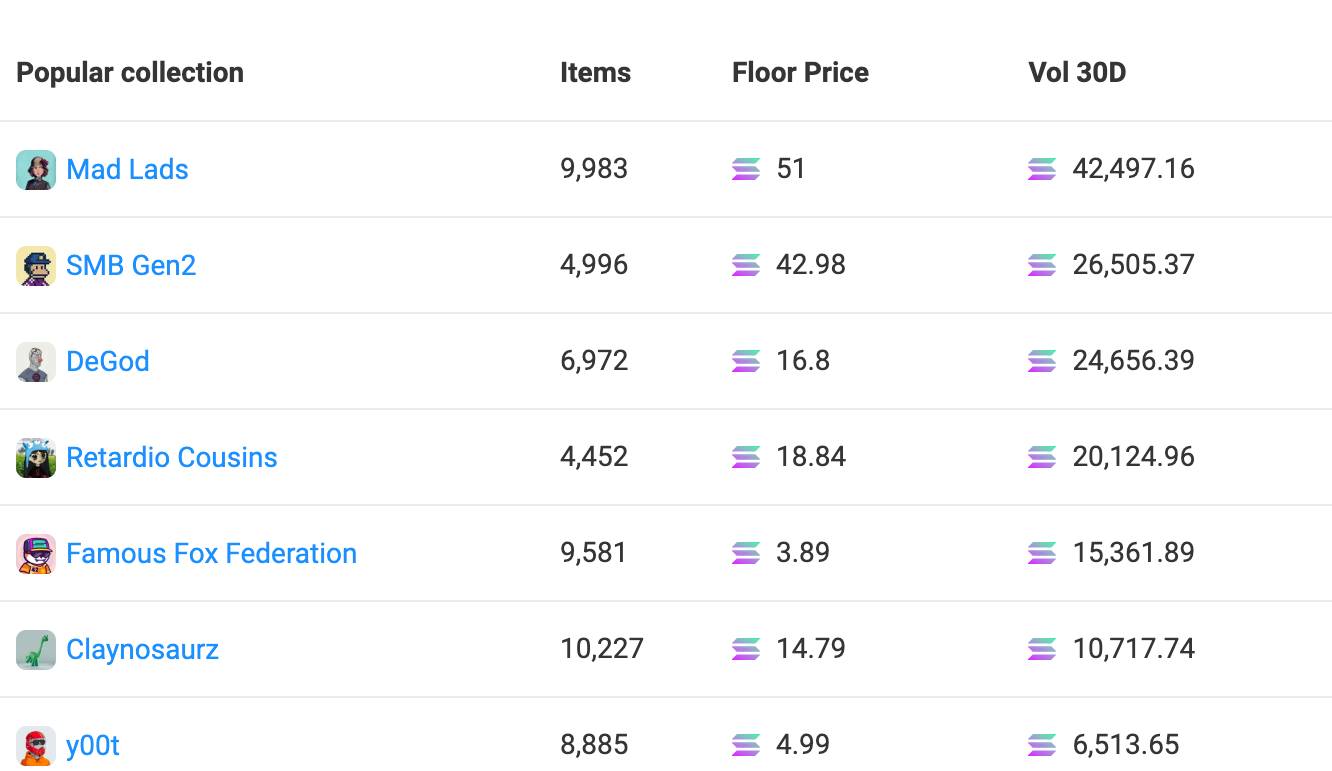Select the volume value 15,361.89
This screenshot has height=771, width=1332.
1133,553
